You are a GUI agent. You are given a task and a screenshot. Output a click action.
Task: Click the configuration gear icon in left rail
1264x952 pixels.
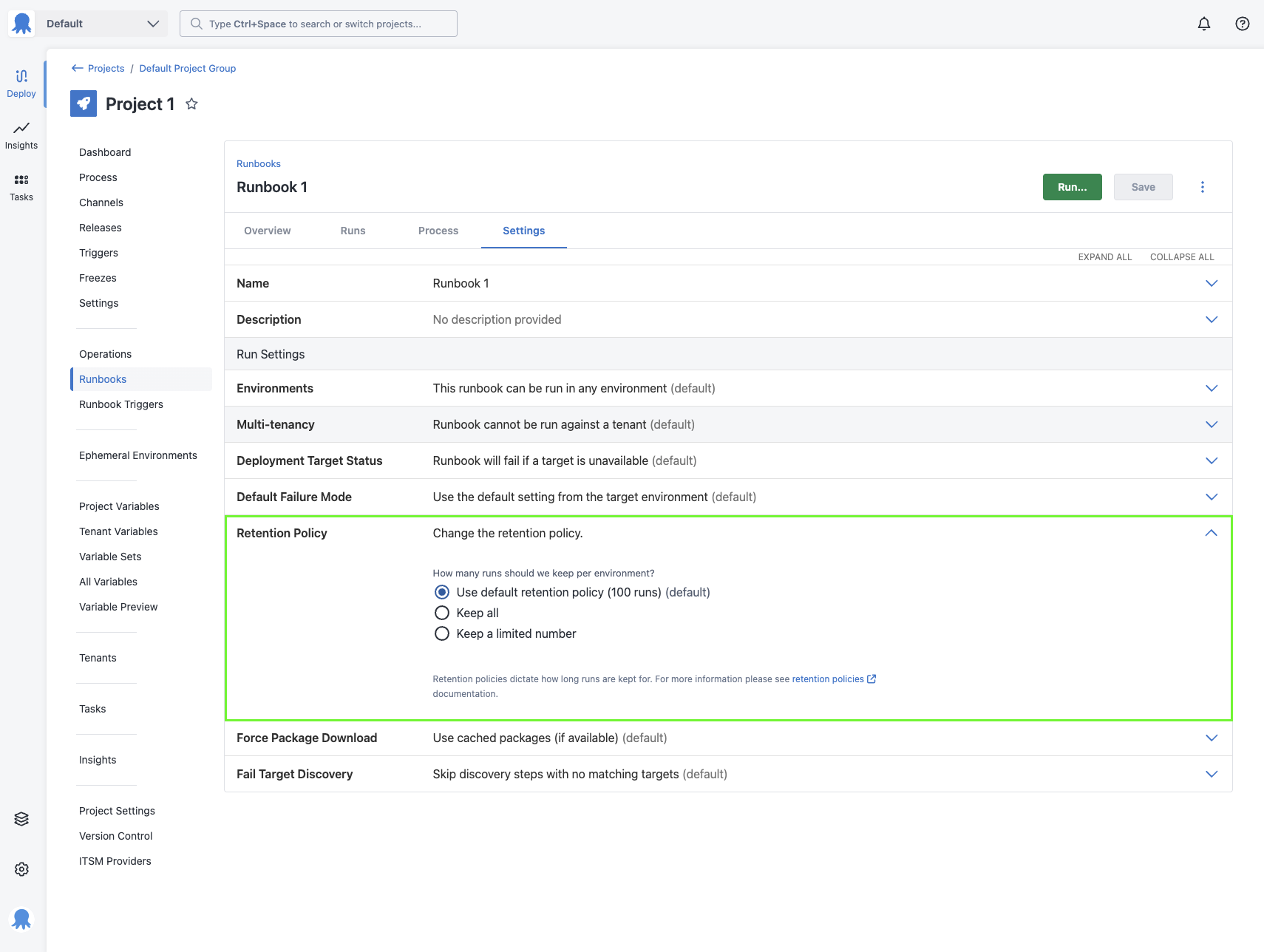(21, 869)
